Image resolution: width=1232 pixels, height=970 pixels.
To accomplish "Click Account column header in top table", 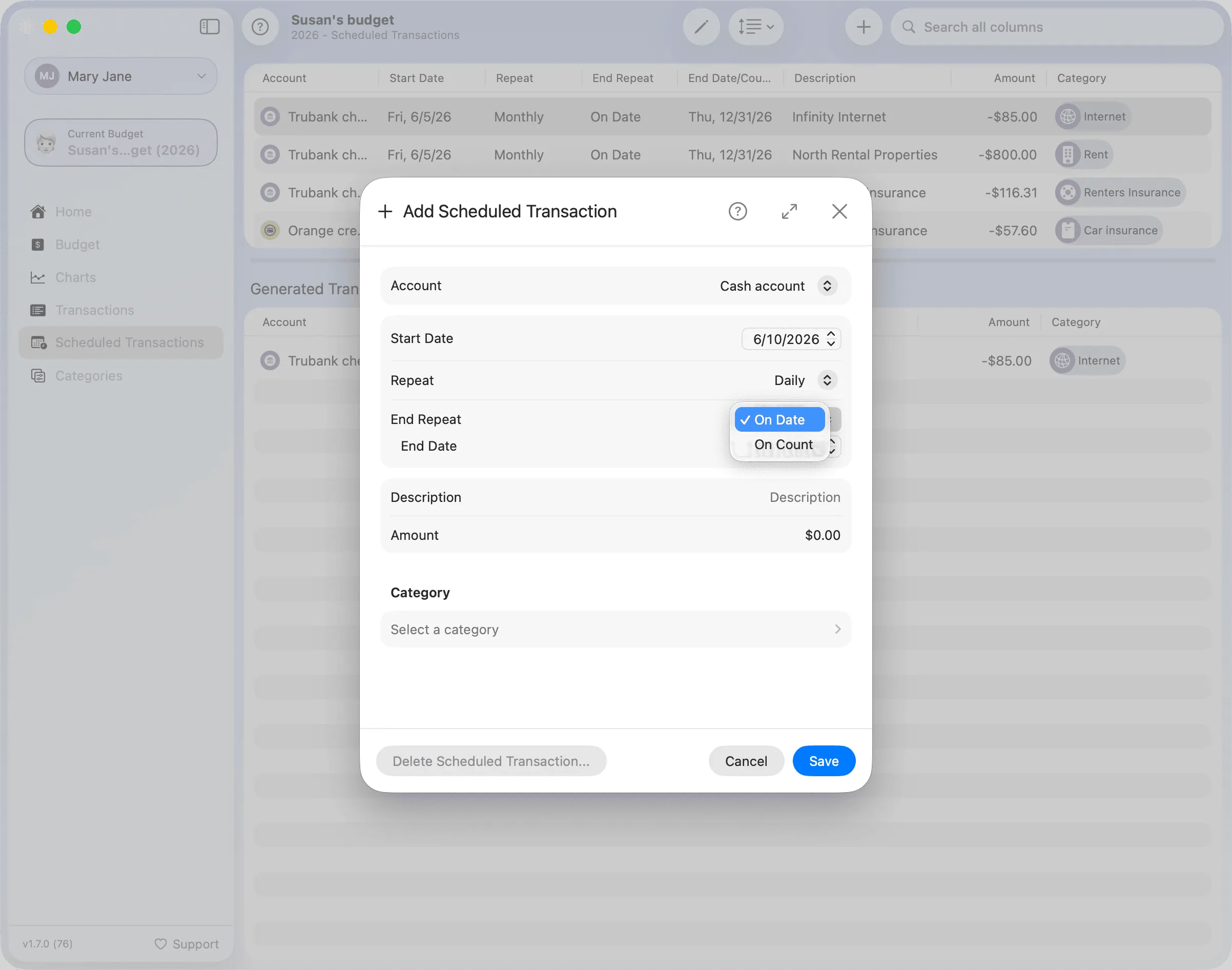I will click(x=284, y=78).
